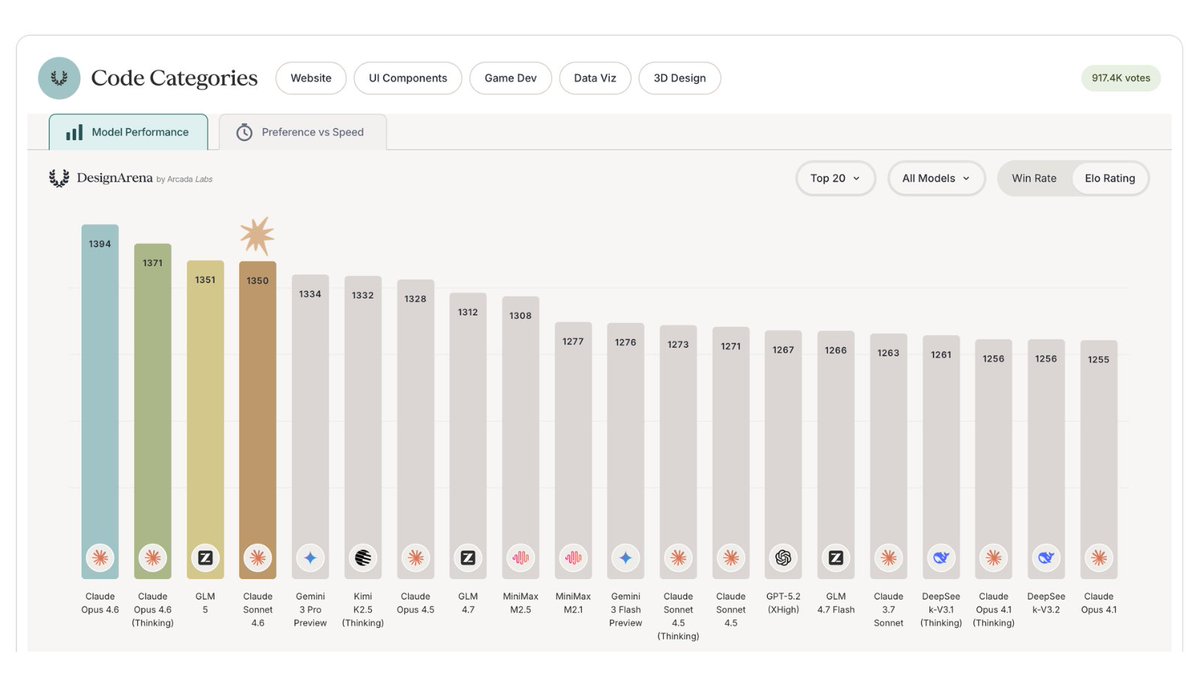The height and width of the screenshot is (675, 1200).
Task: Open the UI Components category
Action: click(x=407, y=77)
